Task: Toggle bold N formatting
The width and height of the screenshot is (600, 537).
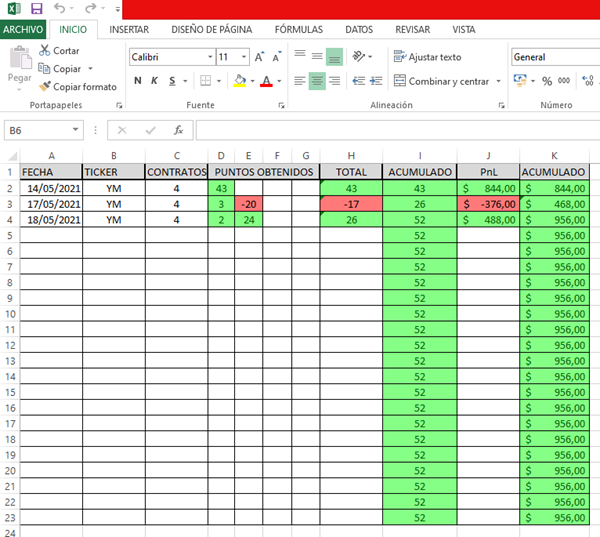Action: [x=138, y=81]
